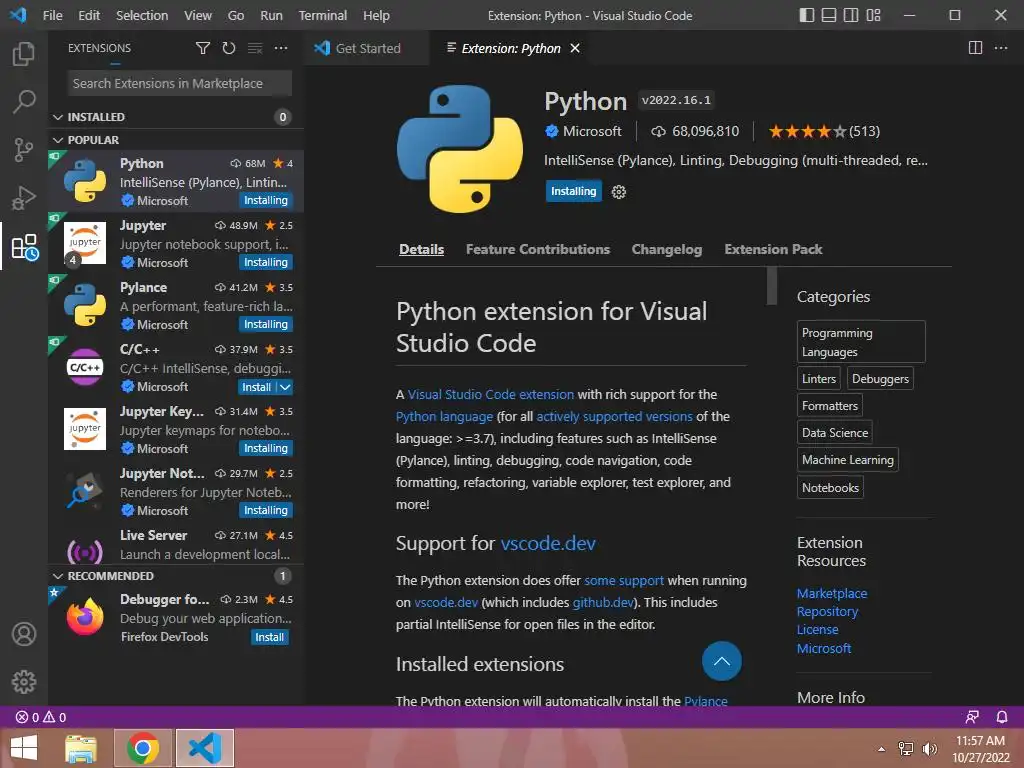
Task: Switch to the Get Started tab
Action: point(367,48)
